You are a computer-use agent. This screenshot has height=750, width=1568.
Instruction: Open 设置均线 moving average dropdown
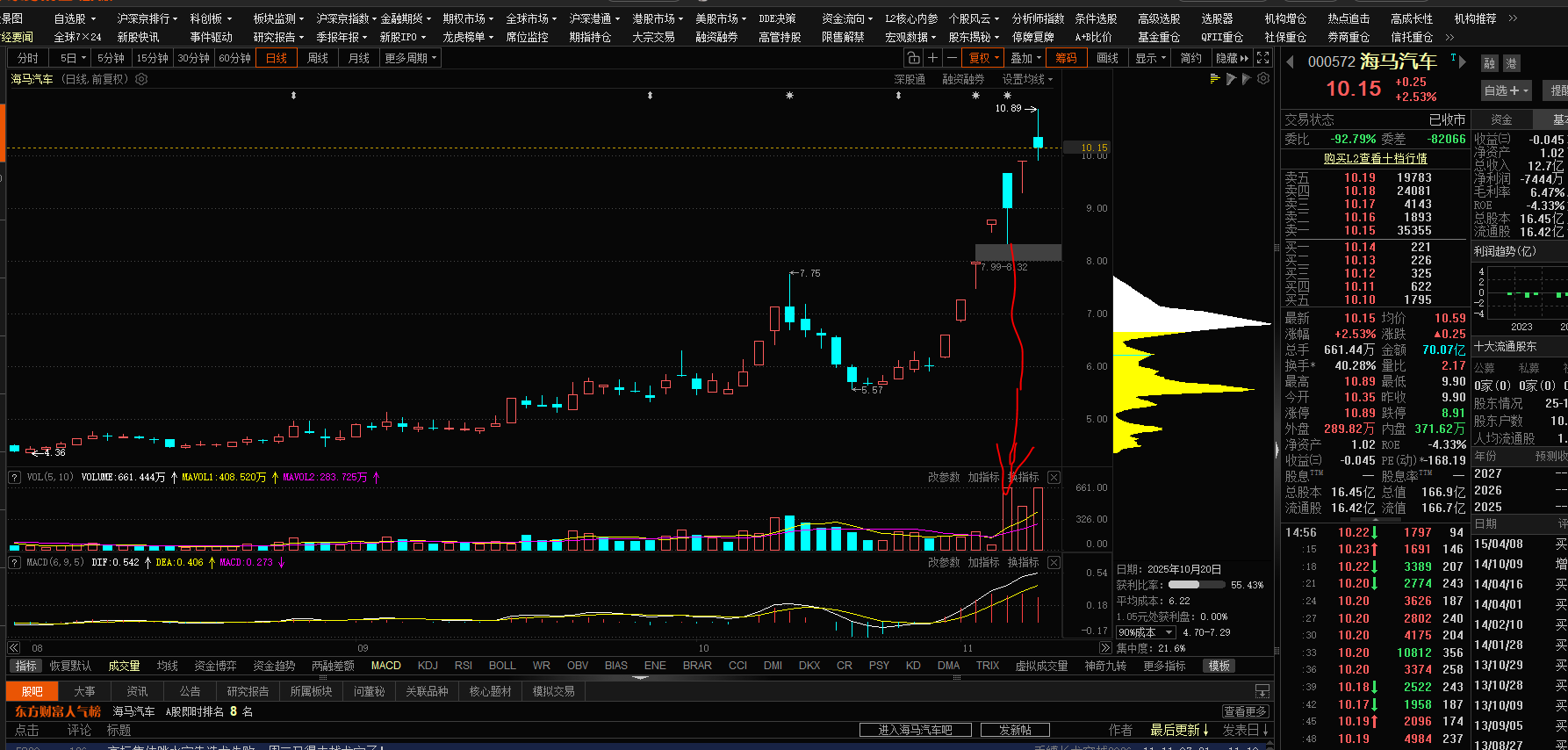coord(1027,79)
